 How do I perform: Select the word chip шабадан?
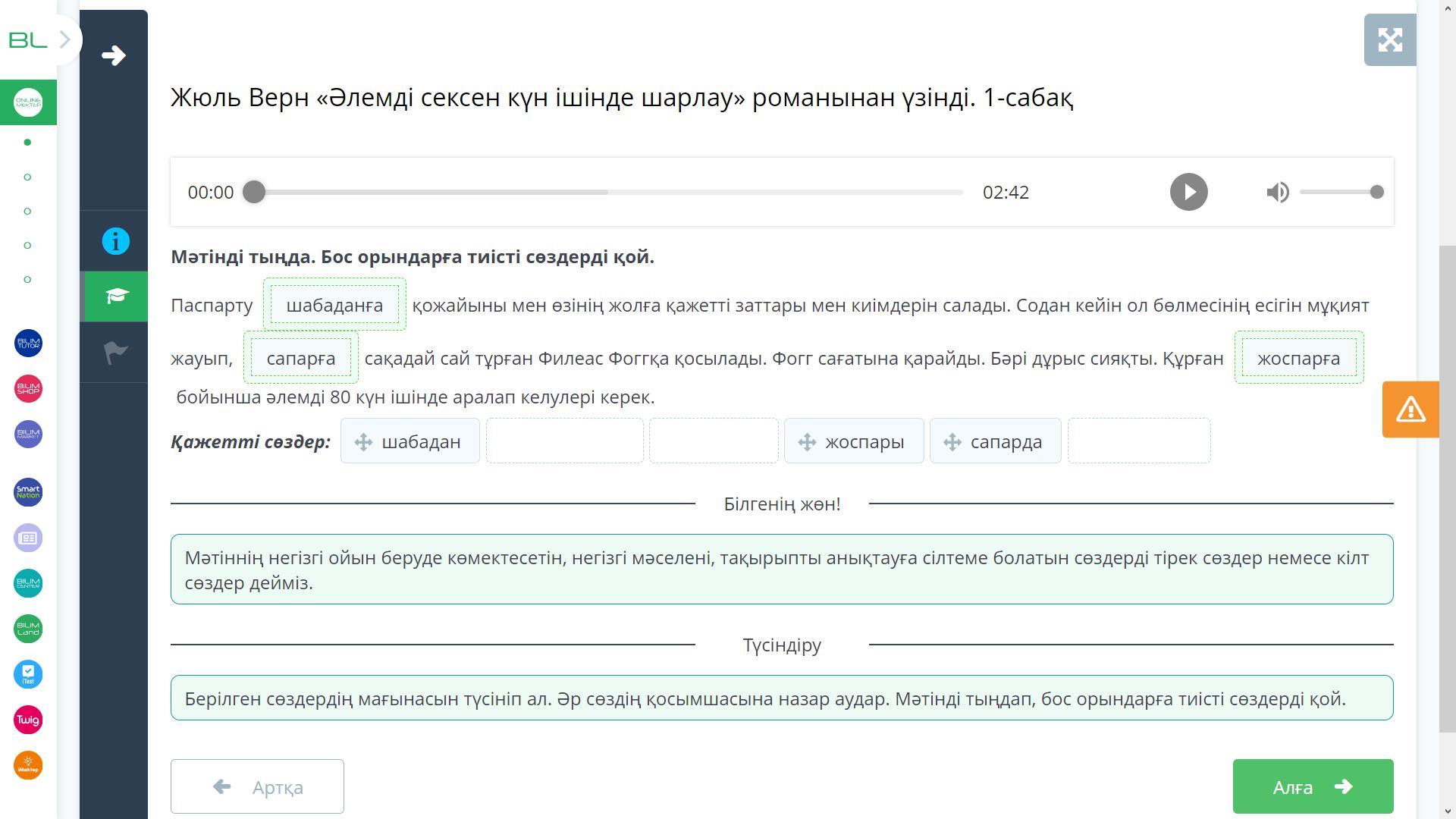coord(410,441)
